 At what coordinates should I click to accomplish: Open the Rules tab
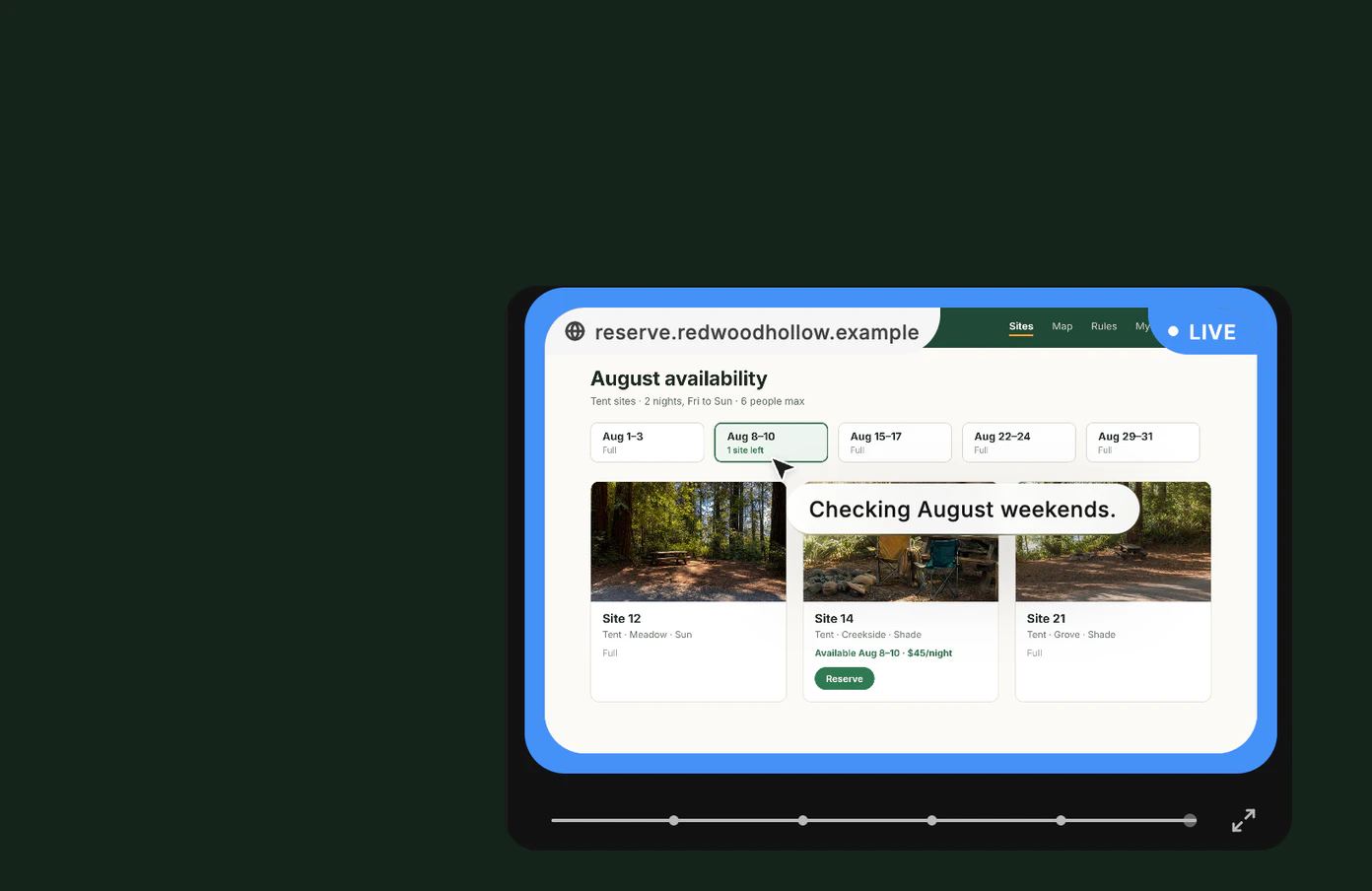[1104, 326]
